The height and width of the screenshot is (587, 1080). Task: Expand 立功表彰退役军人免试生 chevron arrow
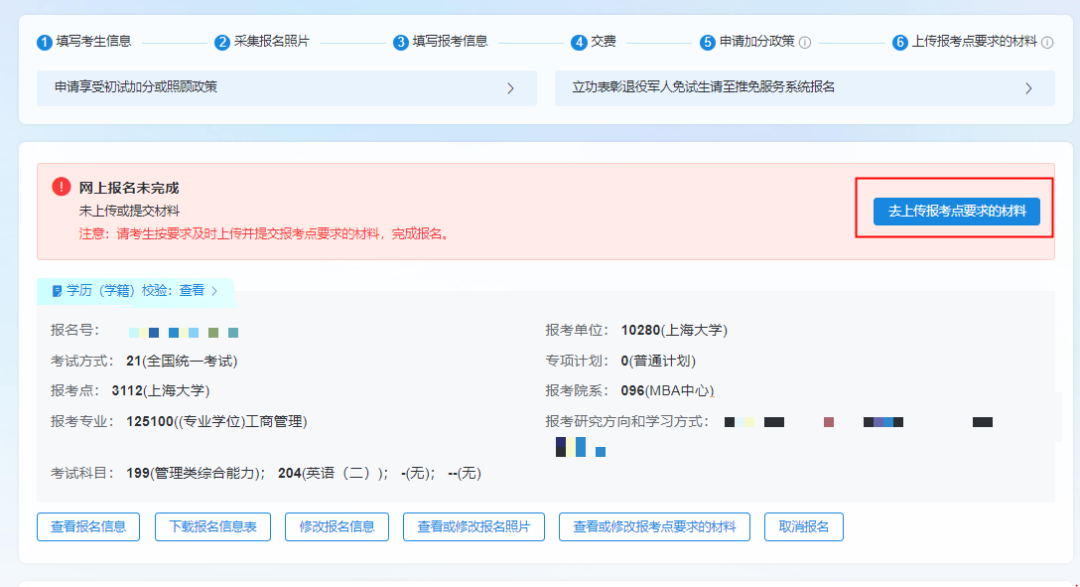click(1028, 88)
